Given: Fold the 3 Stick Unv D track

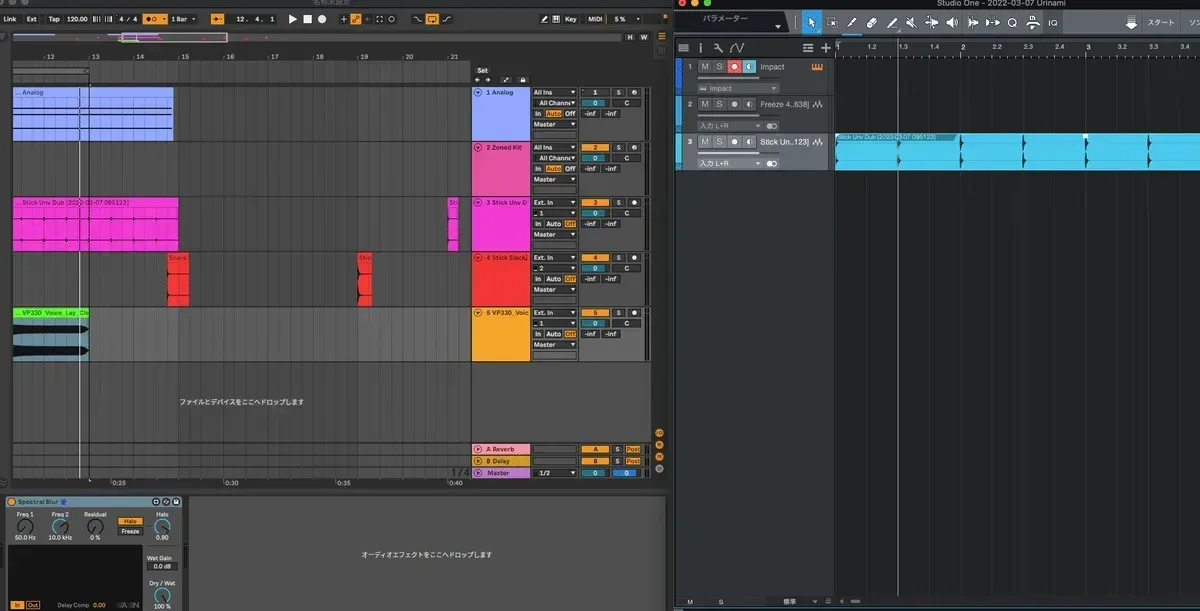Looking at the screenshot, I should (478, 202).
